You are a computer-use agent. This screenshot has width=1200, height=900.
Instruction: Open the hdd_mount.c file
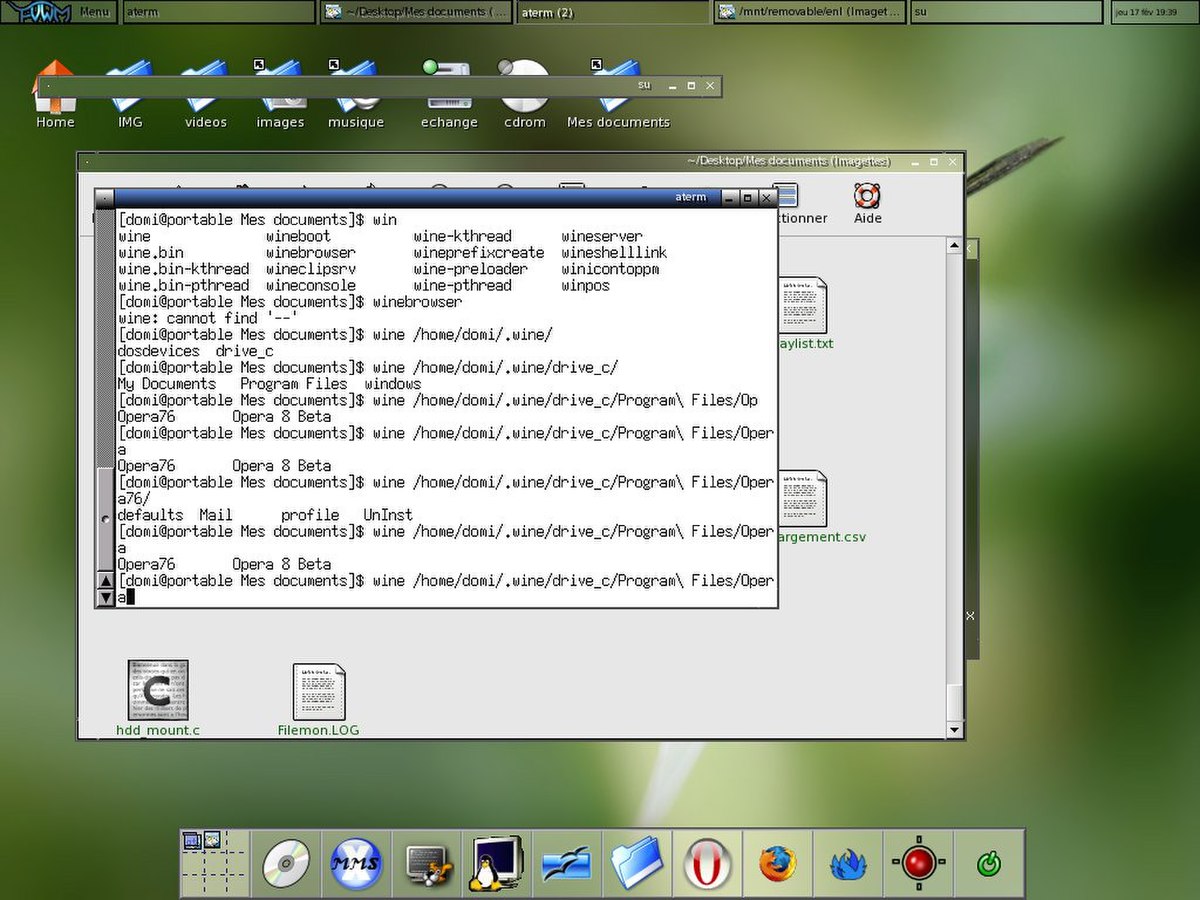158,698
